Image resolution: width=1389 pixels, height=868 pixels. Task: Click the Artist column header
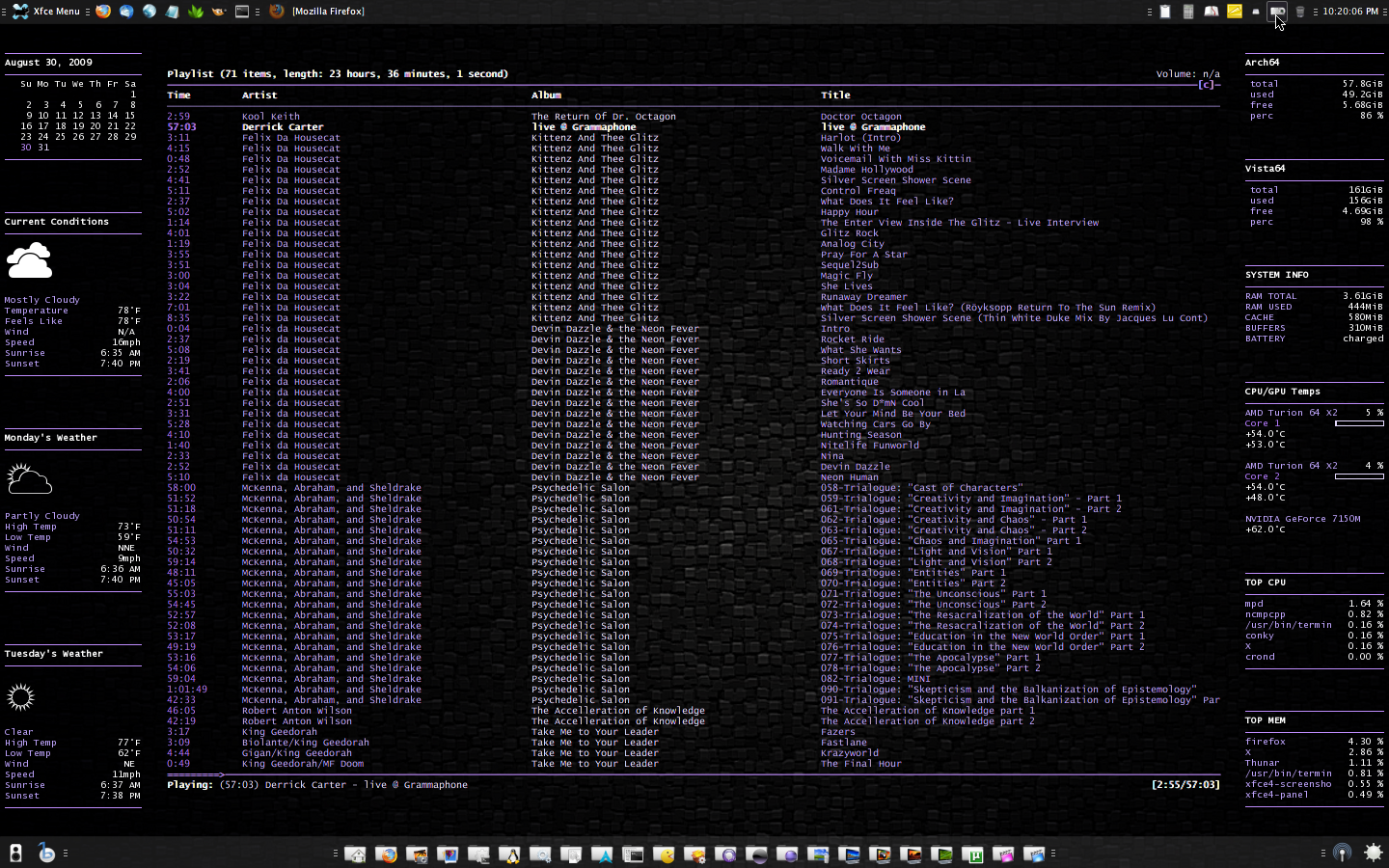259,95
